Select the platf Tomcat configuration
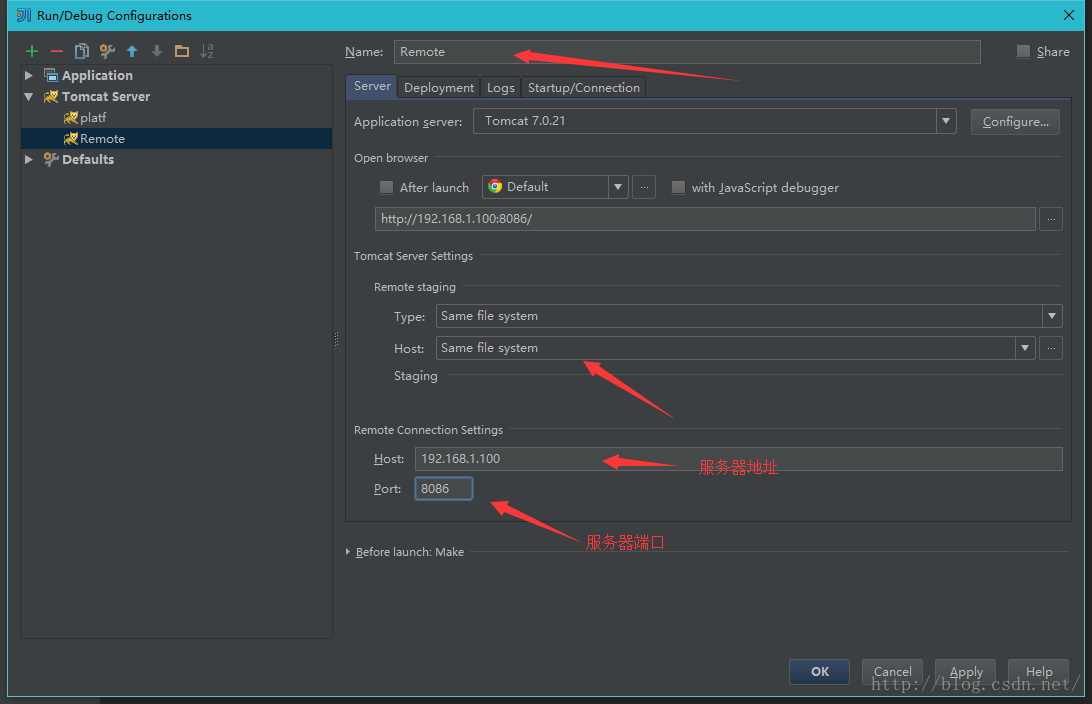The height and width of the screenshot is (704, 1092). [x=93, y=118]
